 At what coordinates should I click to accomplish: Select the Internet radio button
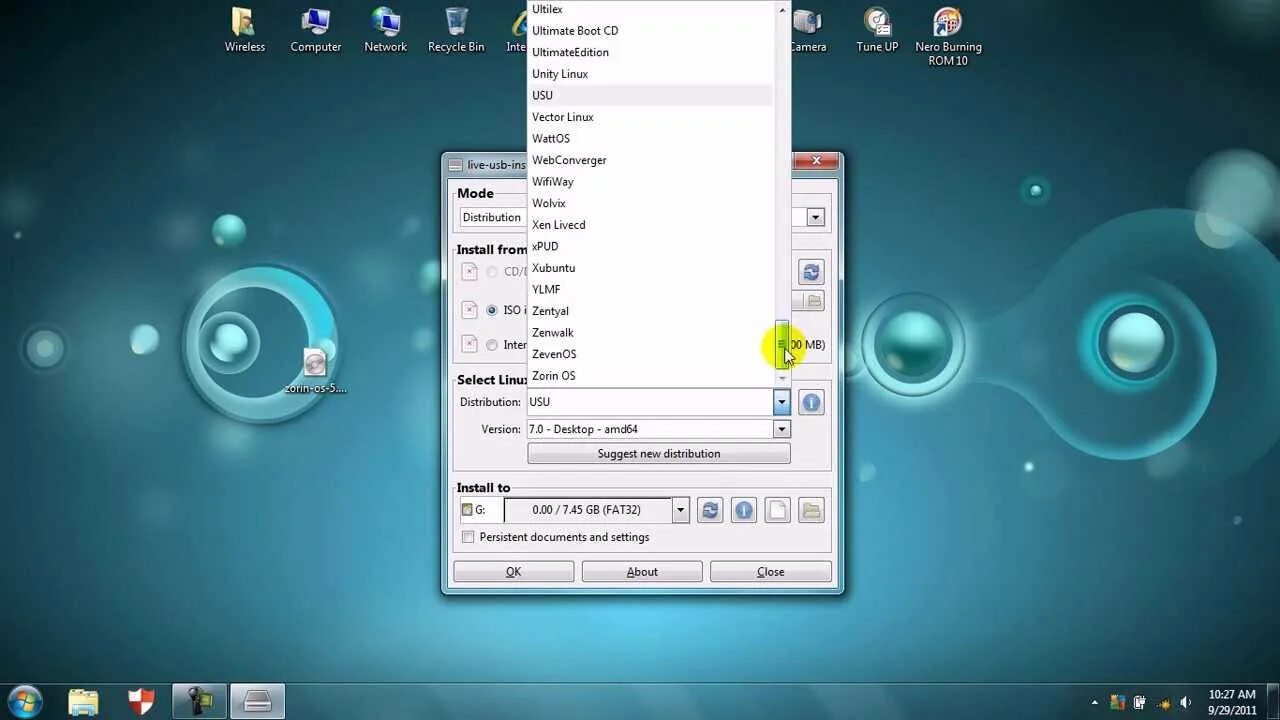point(492,345)
